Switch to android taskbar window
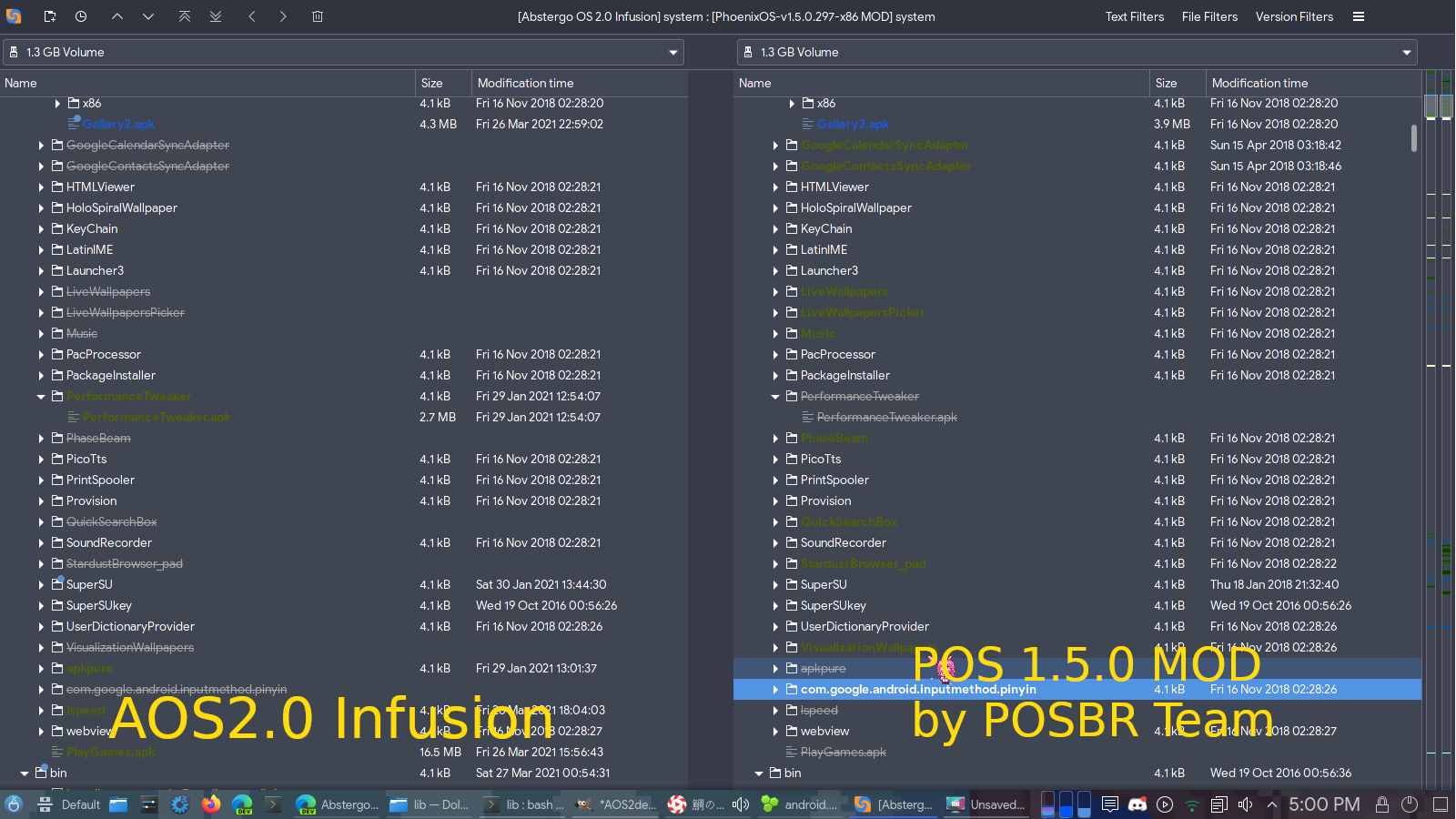This screenshot has height=819, width=1456. pyautogui.click(x=801, y=804)
